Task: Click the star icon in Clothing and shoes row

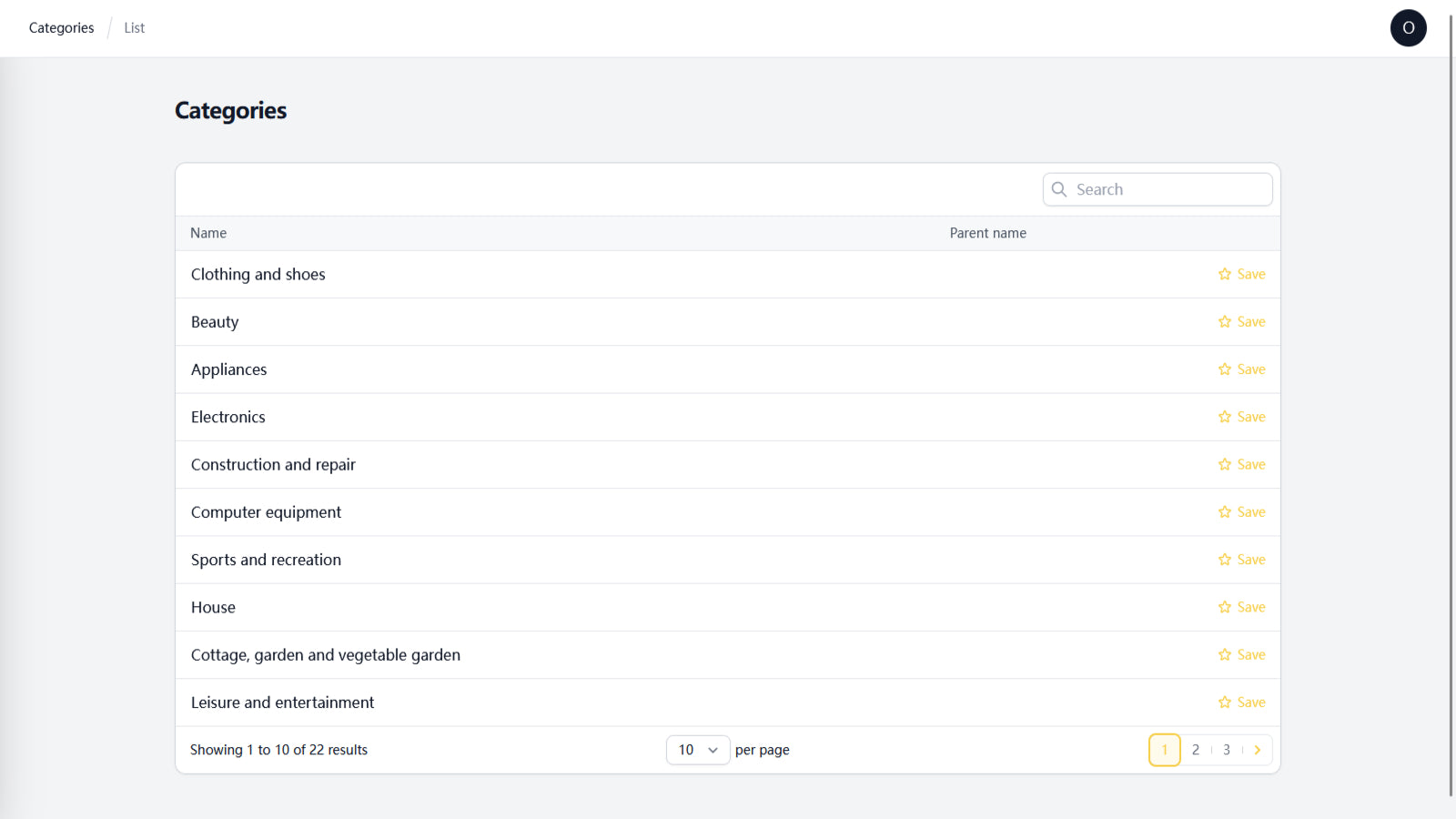Action: pyautogui.click(x=1225, y=274)
